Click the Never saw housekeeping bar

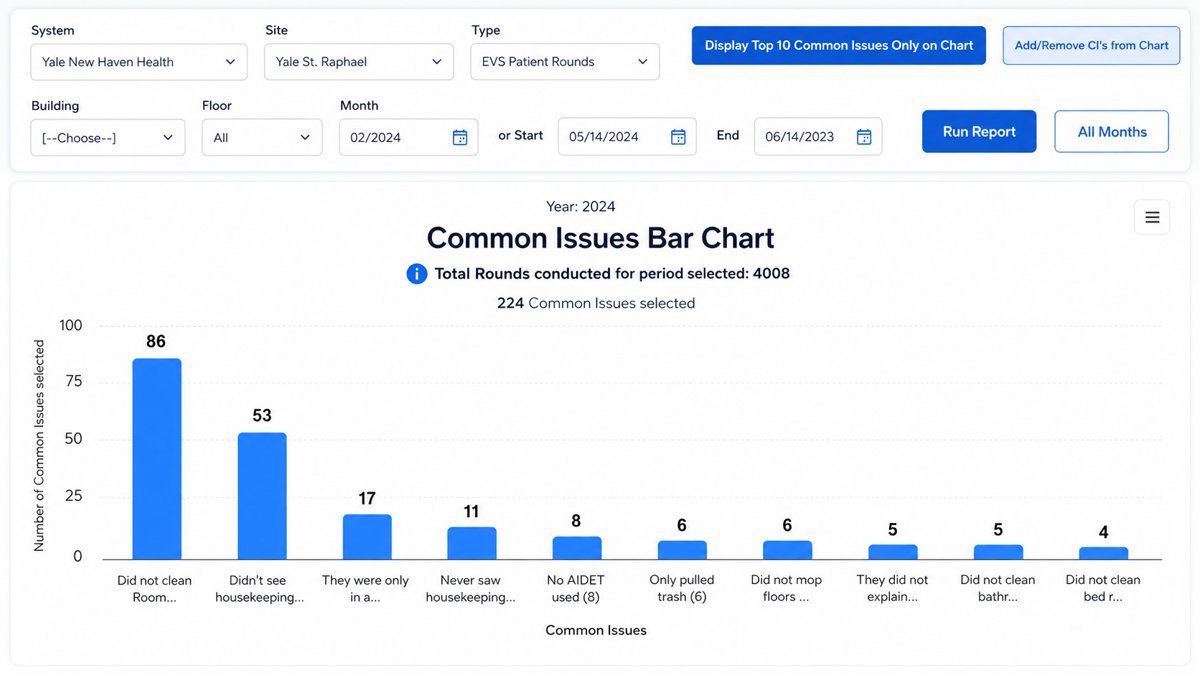[x=472, y=543]
